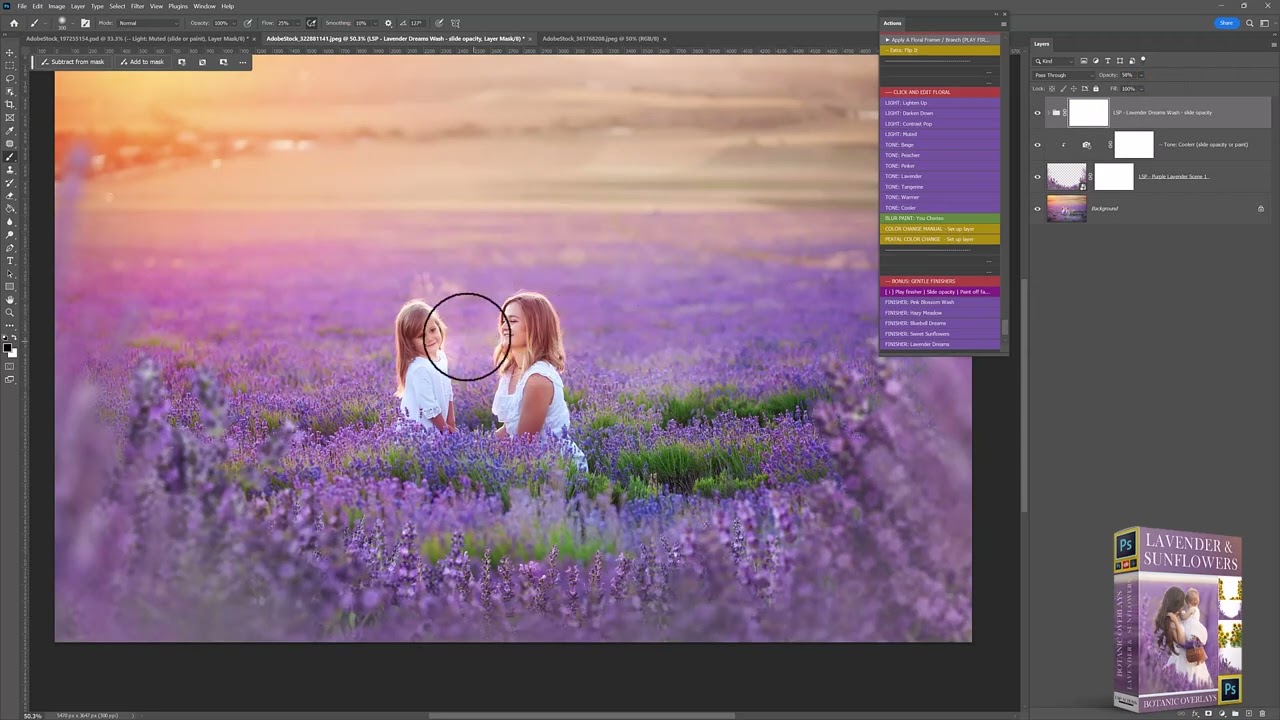Screen dimensions: 1280x720
Task: Switch to AdobeStock_197255154.psd tab
Action: click(x=138, y=39)
